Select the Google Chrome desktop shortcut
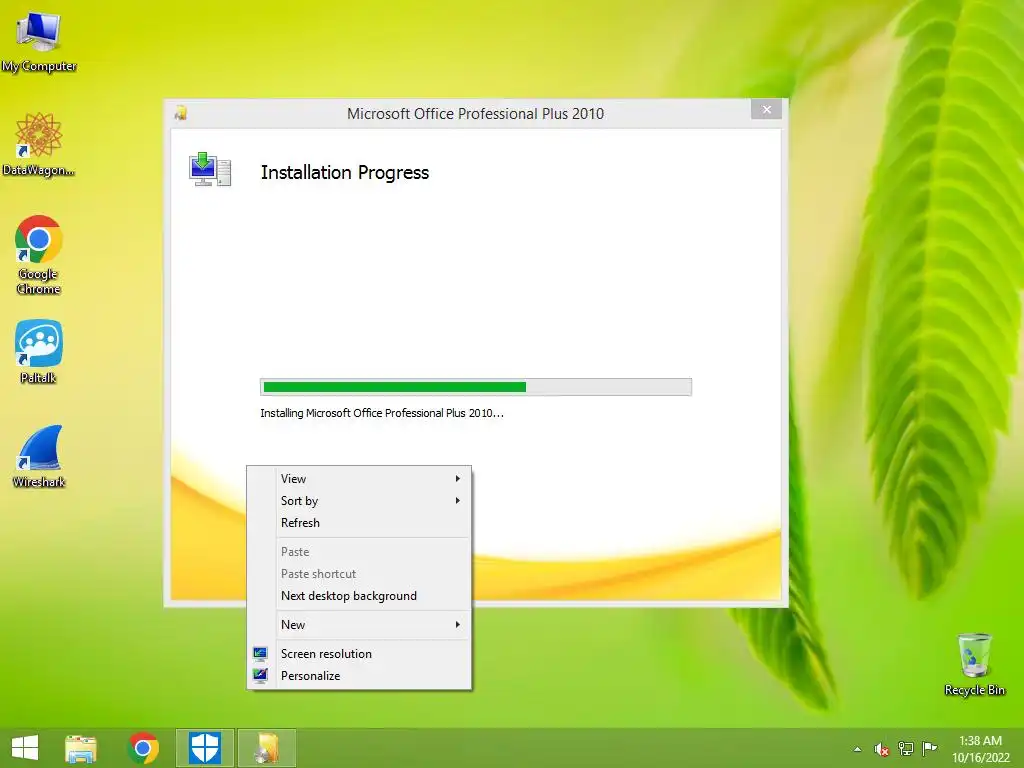This screenshot has width=1024, height=768. click(x=39, y=254)
